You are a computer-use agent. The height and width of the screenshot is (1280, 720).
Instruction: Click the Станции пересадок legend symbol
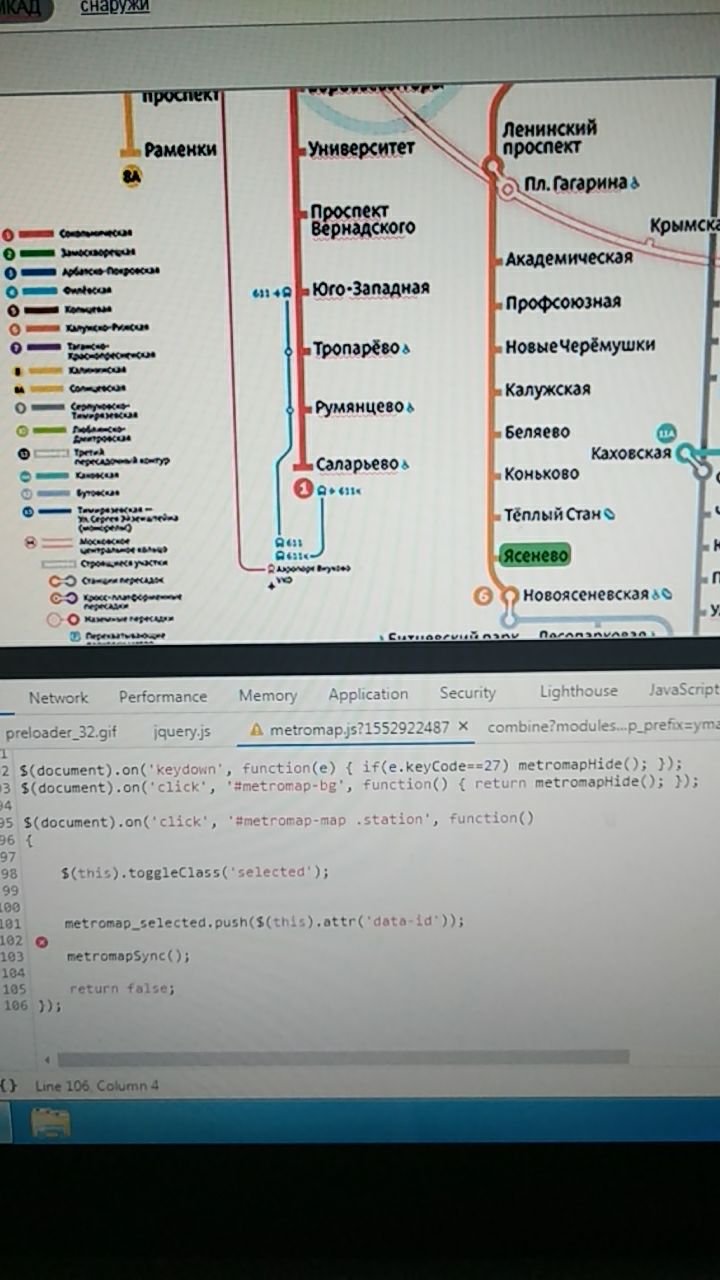click(x=62, y=580)
